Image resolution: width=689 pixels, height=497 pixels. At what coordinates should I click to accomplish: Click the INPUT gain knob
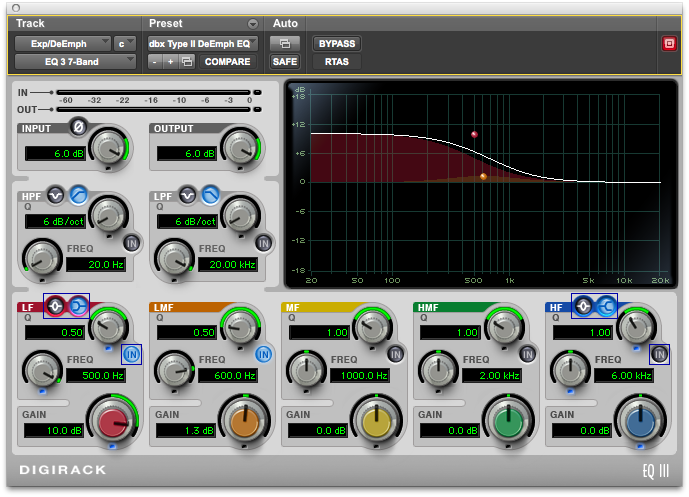109,148
